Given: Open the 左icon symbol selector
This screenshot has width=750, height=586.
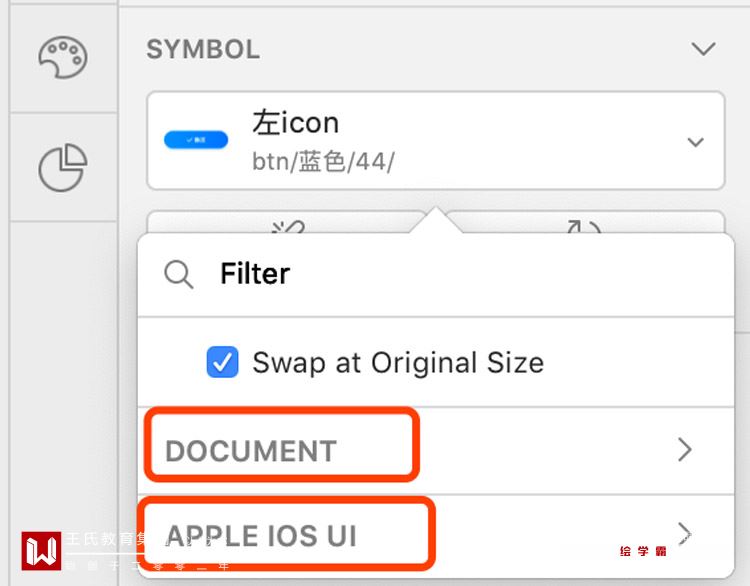Looking at the screenshot, I should [435, 141].
